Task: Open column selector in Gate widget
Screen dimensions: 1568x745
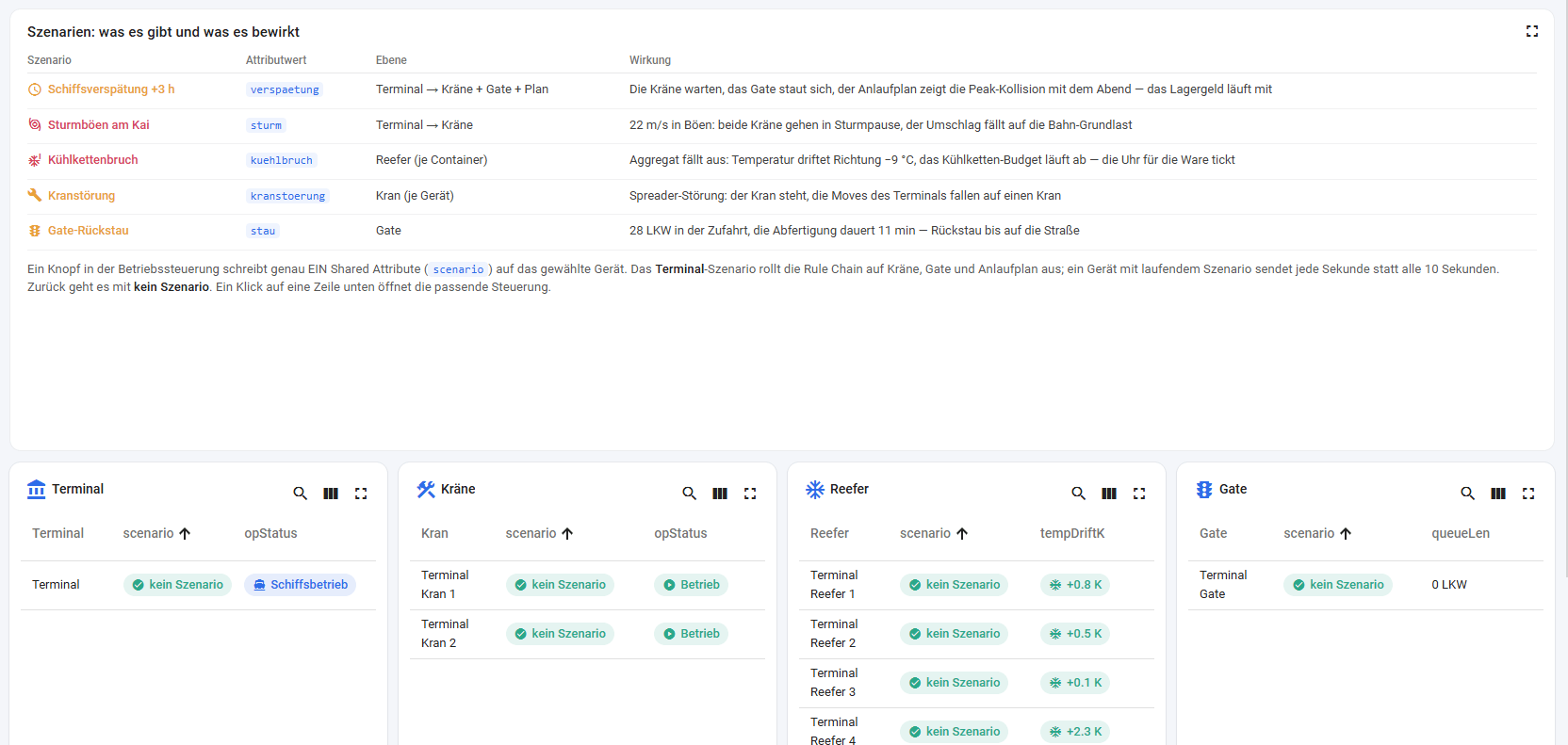Action: pyautogui.click(x=1498, y=494)
